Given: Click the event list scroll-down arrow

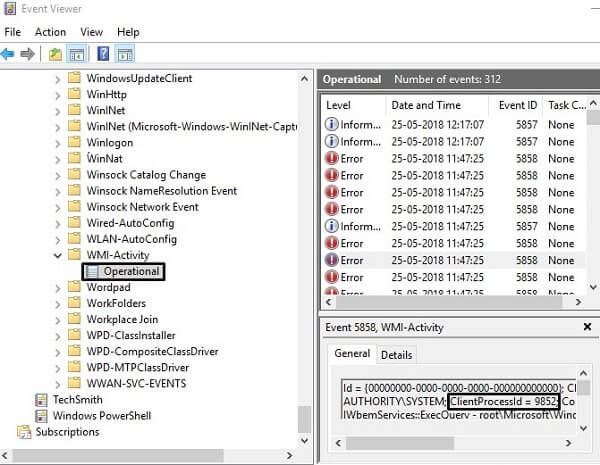Looking at the screenshot, I should (593, 287).
